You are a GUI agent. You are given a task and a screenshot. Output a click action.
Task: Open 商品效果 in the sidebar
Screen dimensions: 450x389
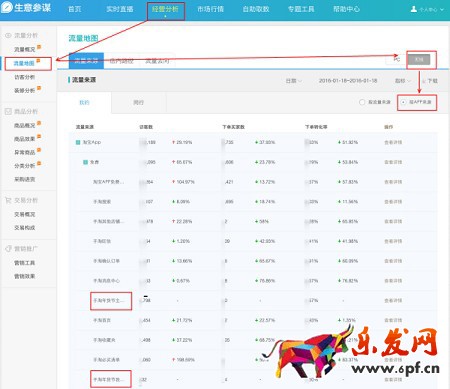point(25,139)
